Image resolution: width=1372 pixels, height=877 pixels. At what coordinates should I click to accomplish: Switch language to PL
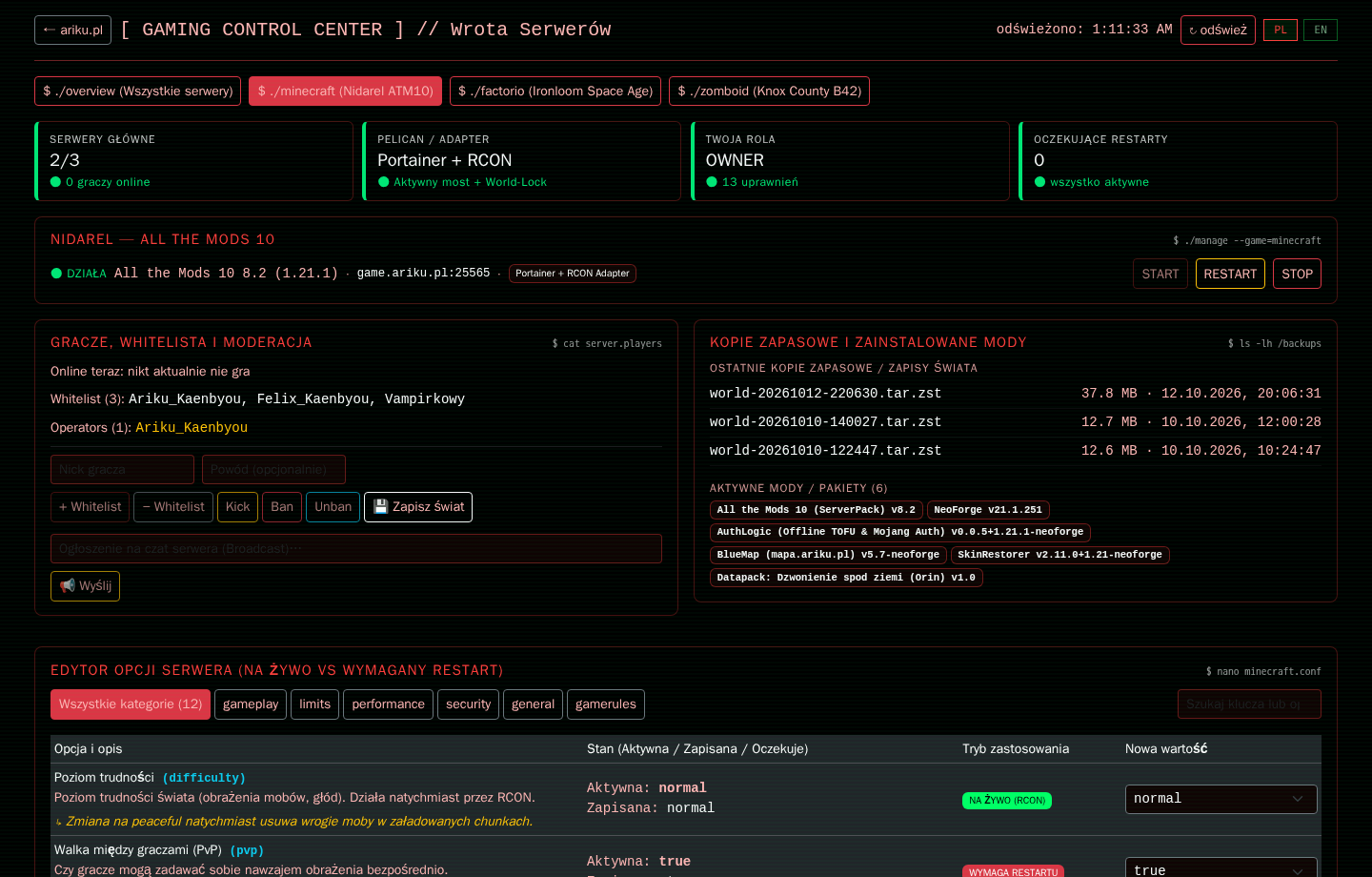coord(1281,30)
